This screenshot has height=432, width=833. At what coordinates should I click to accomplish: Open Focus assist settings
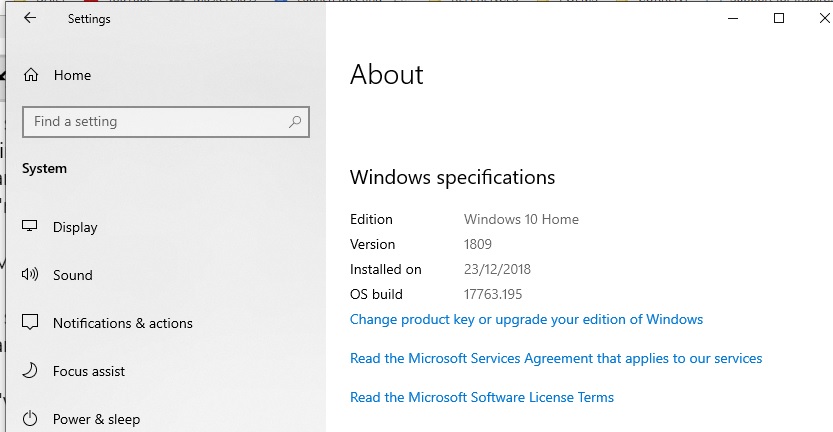pos(89,371)
